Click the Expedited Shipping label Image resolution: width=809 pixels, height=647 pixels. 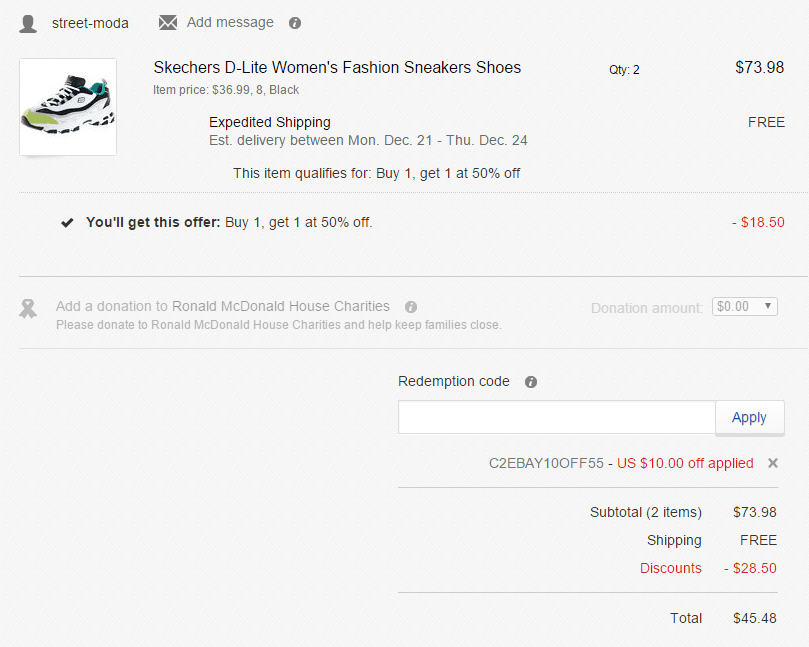click(x=270, y=122)
